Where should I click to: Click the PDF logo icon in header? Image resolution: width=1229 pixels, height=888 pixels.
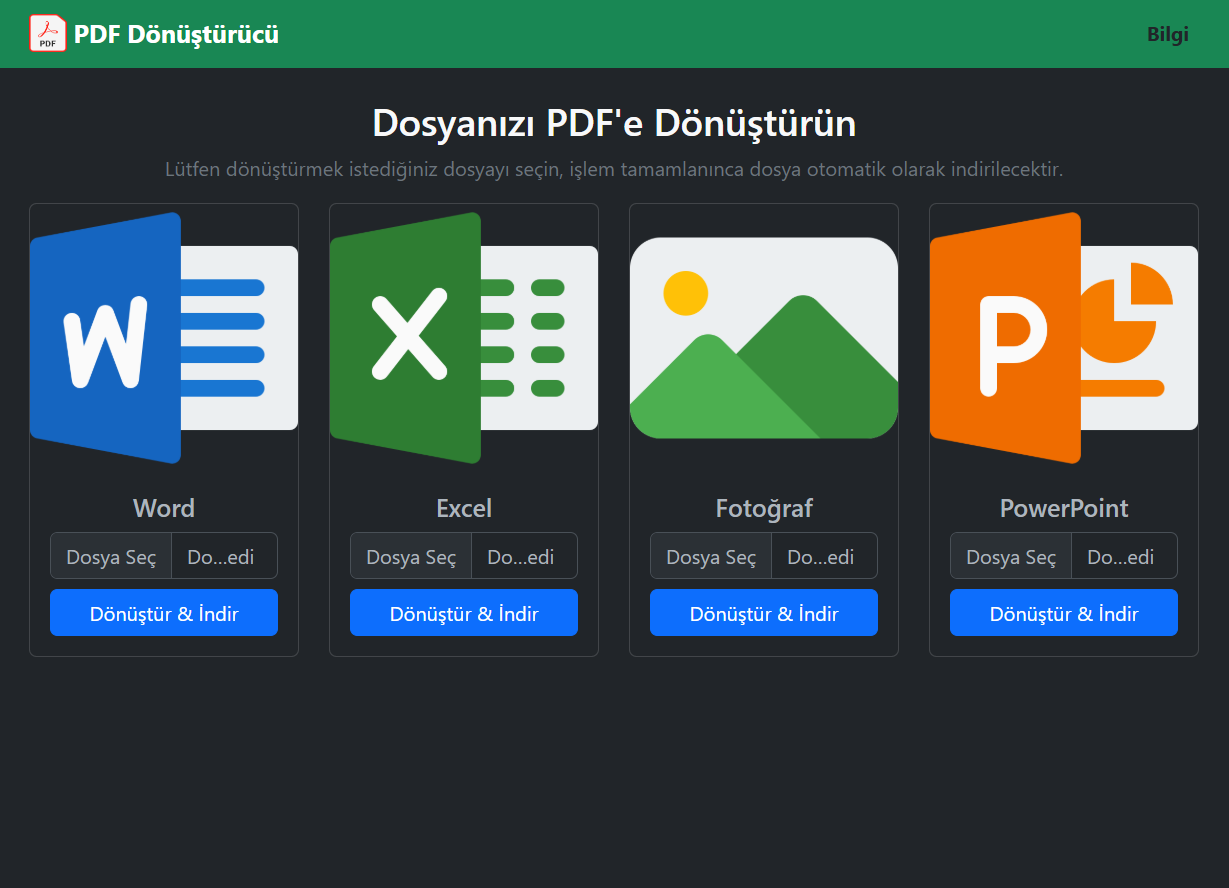click(48, 34)
